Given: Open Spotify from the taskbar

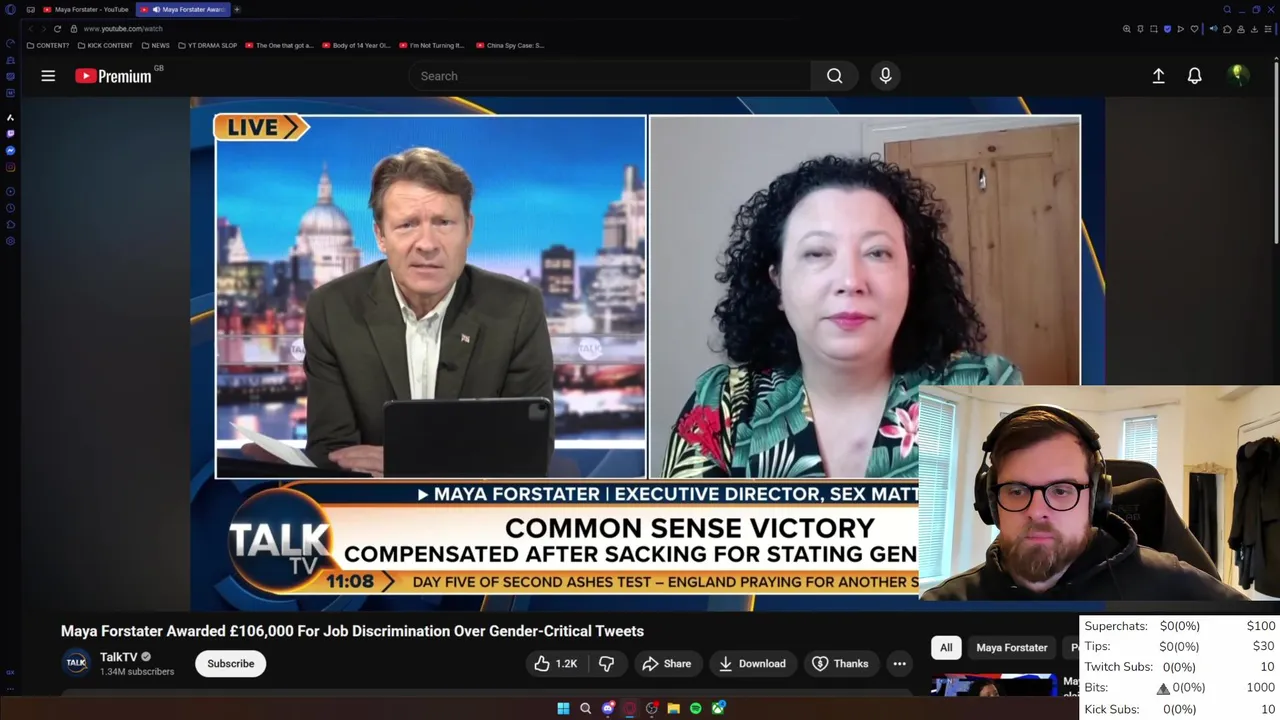Looking at the screenshot, I should (x=696, y=708).
